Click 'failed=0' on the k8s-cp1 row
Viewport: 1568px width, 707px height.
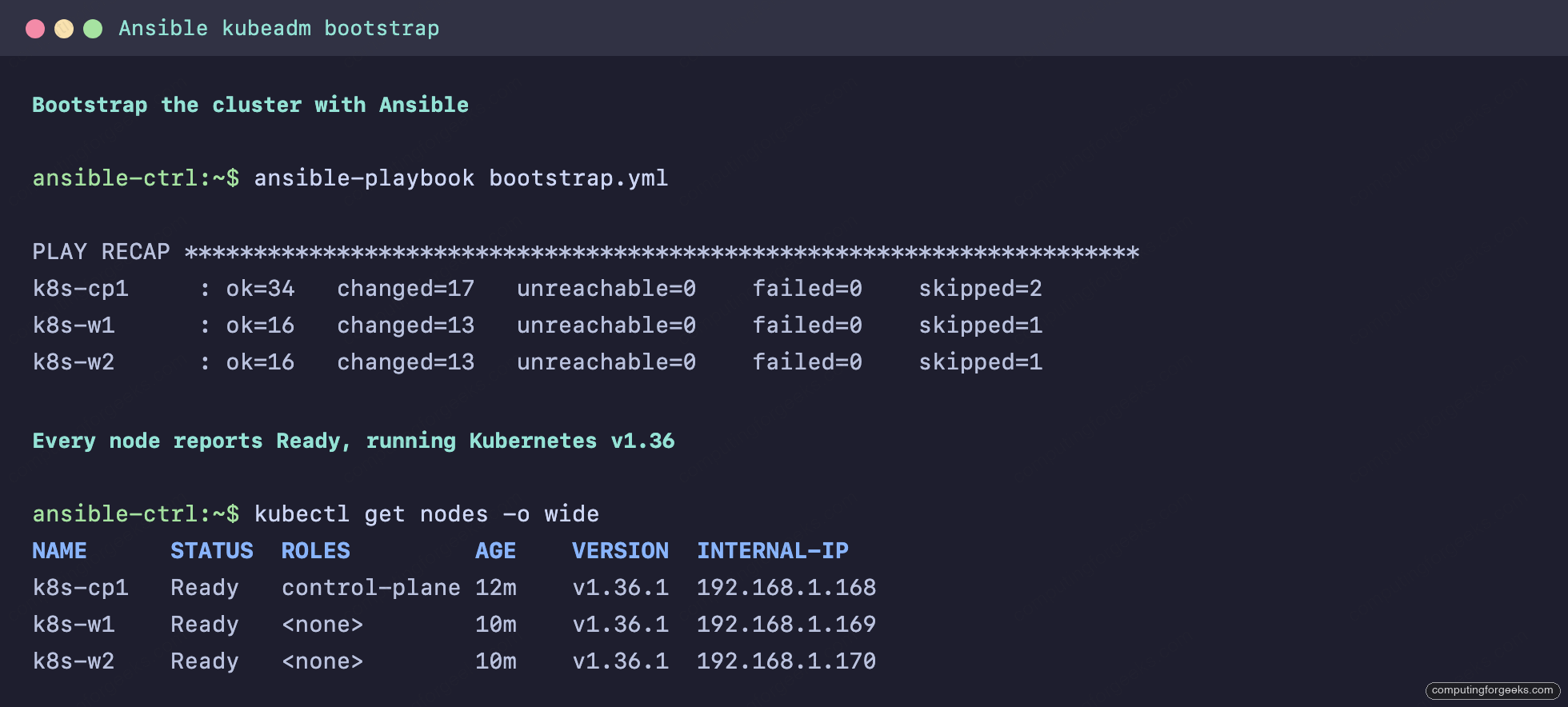pos(807,288)
